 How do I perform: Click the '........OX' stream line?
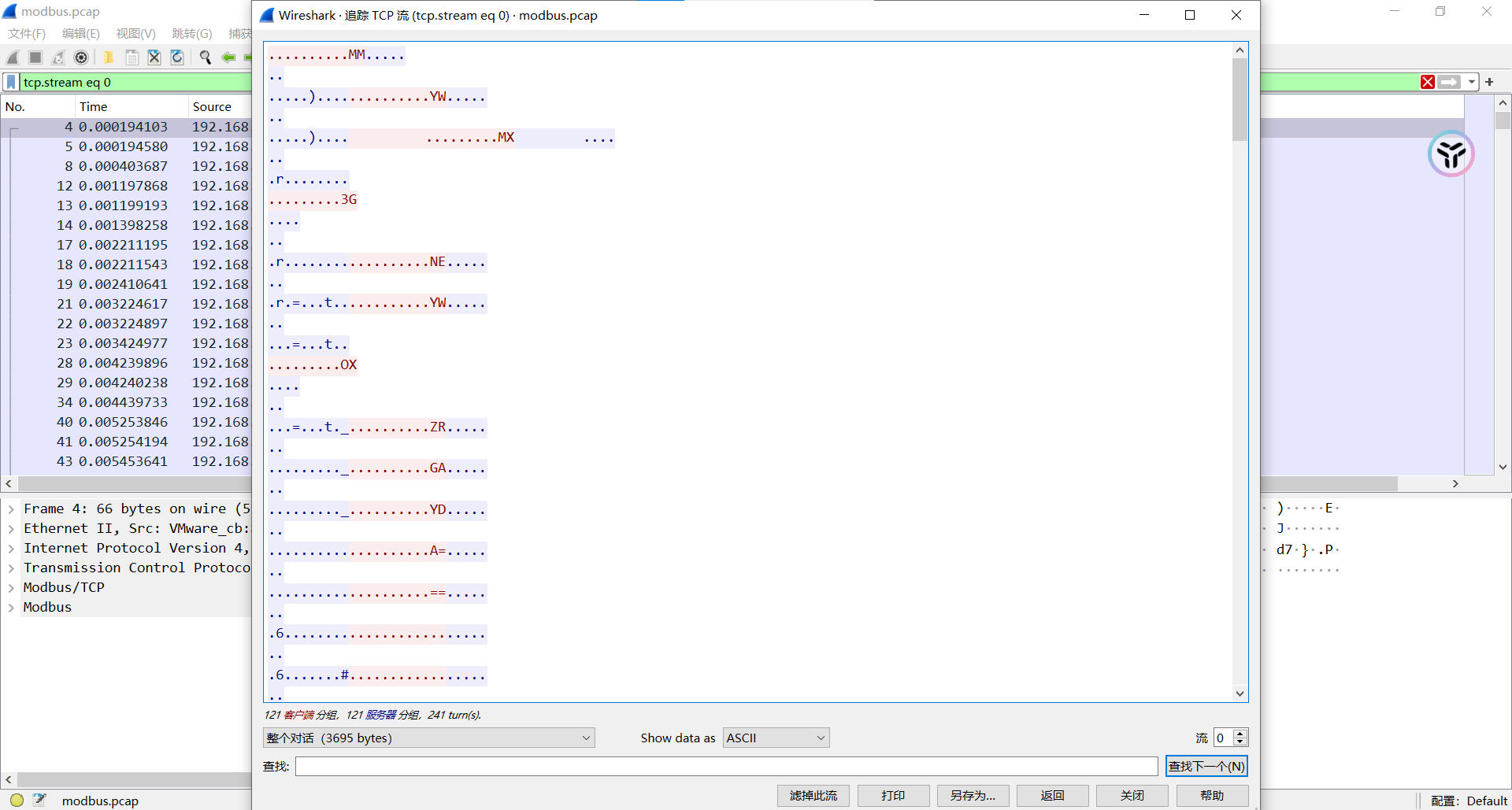tap(313, 365)
